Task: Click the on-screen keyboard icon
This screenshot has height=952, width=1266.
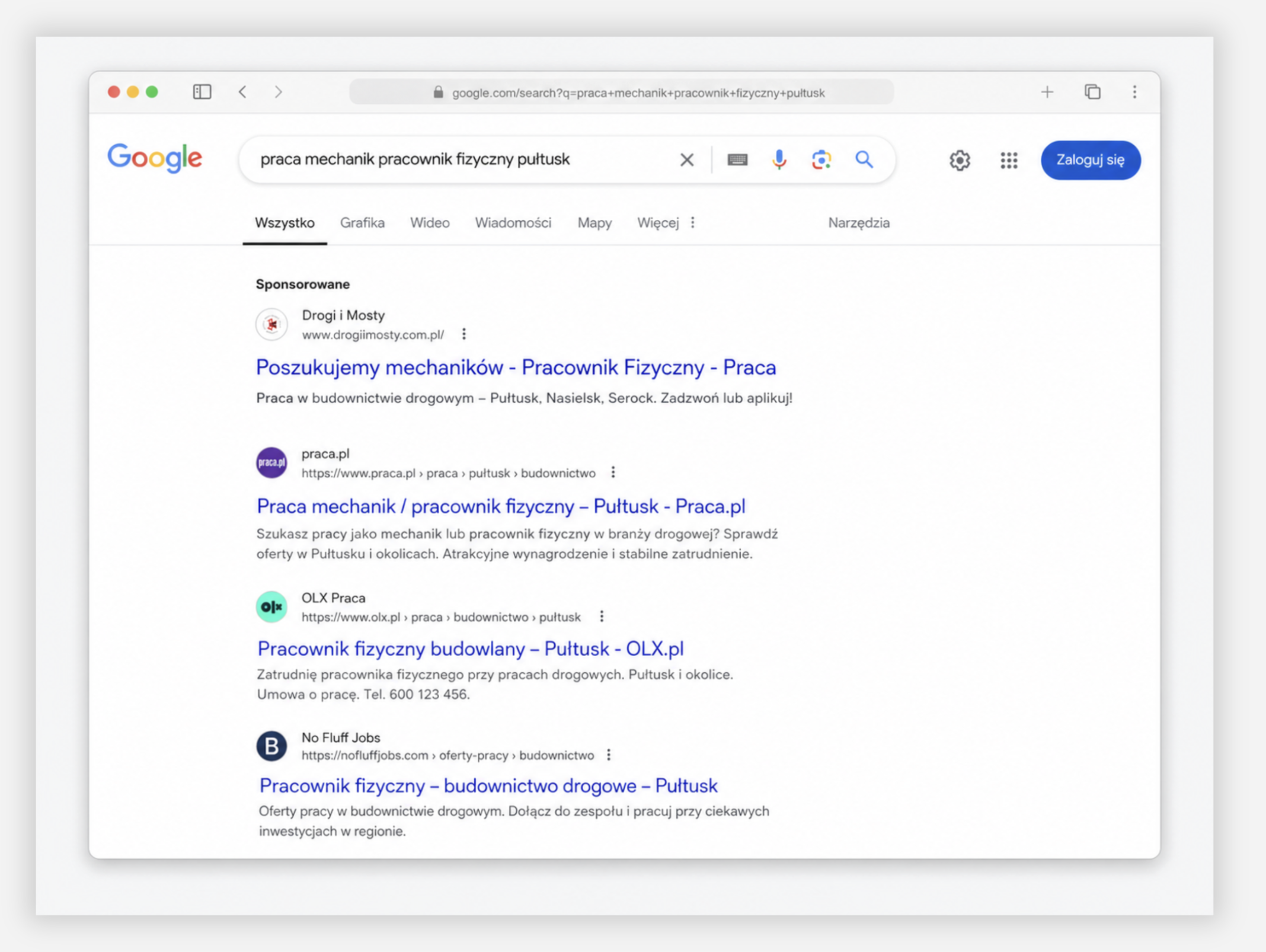Action: point(737,159)
